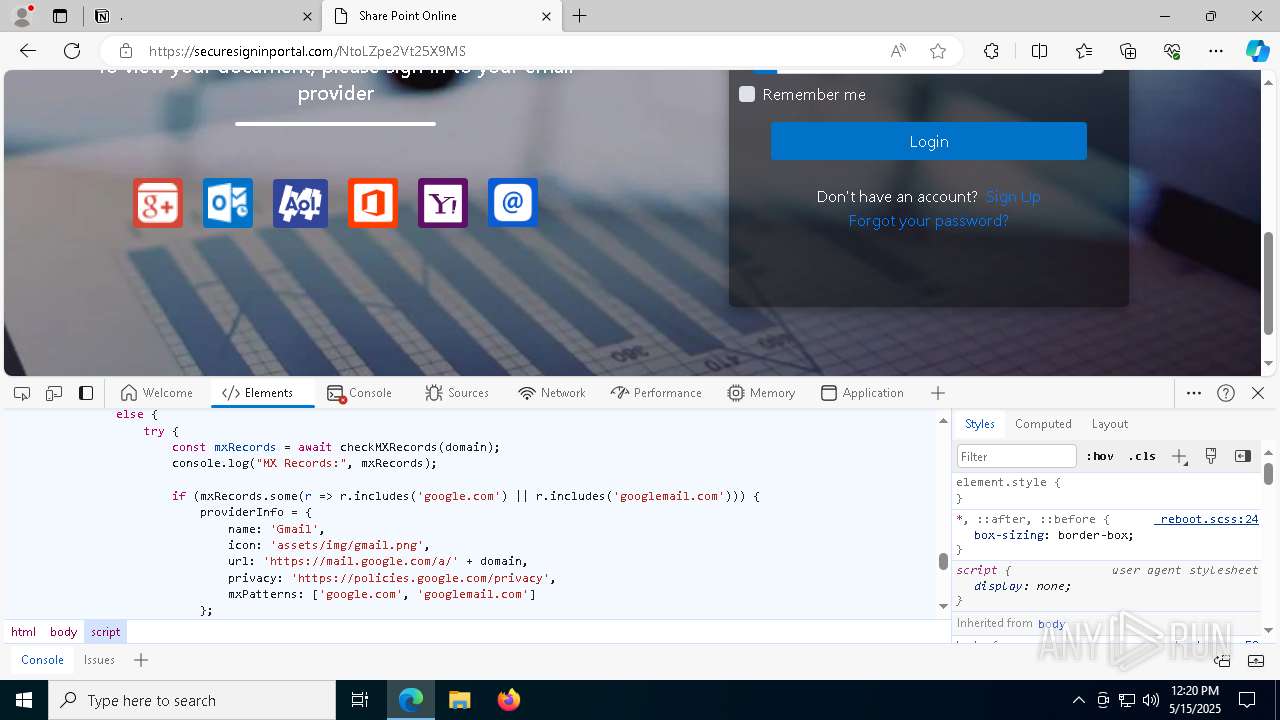Select html breadcrumb element
The width and height of the screenshot is (1280, 720).
click(x=23, y=632)
